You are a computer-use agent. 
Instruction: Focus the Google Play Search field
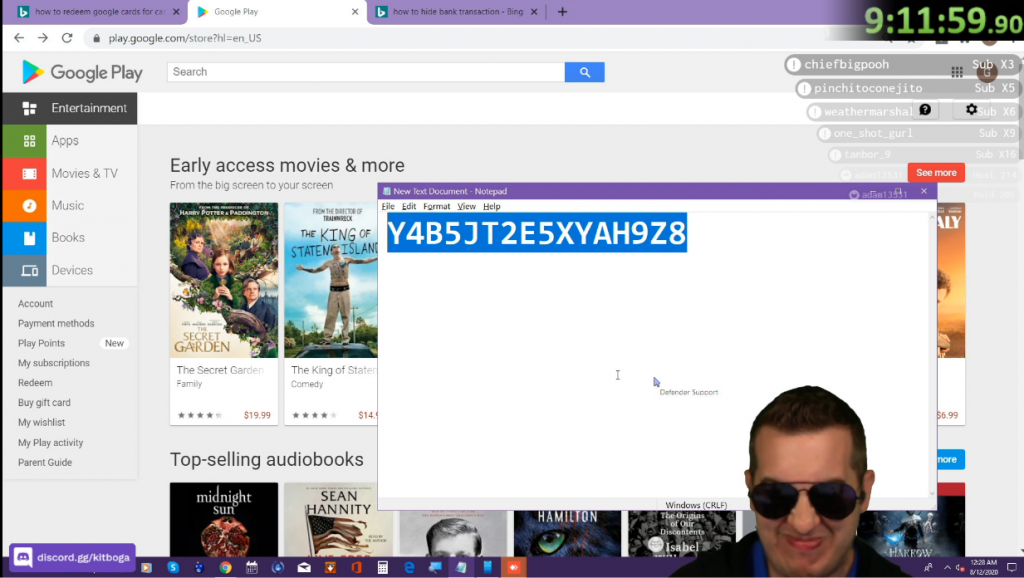pyautogui.click(x=366, y=72)
